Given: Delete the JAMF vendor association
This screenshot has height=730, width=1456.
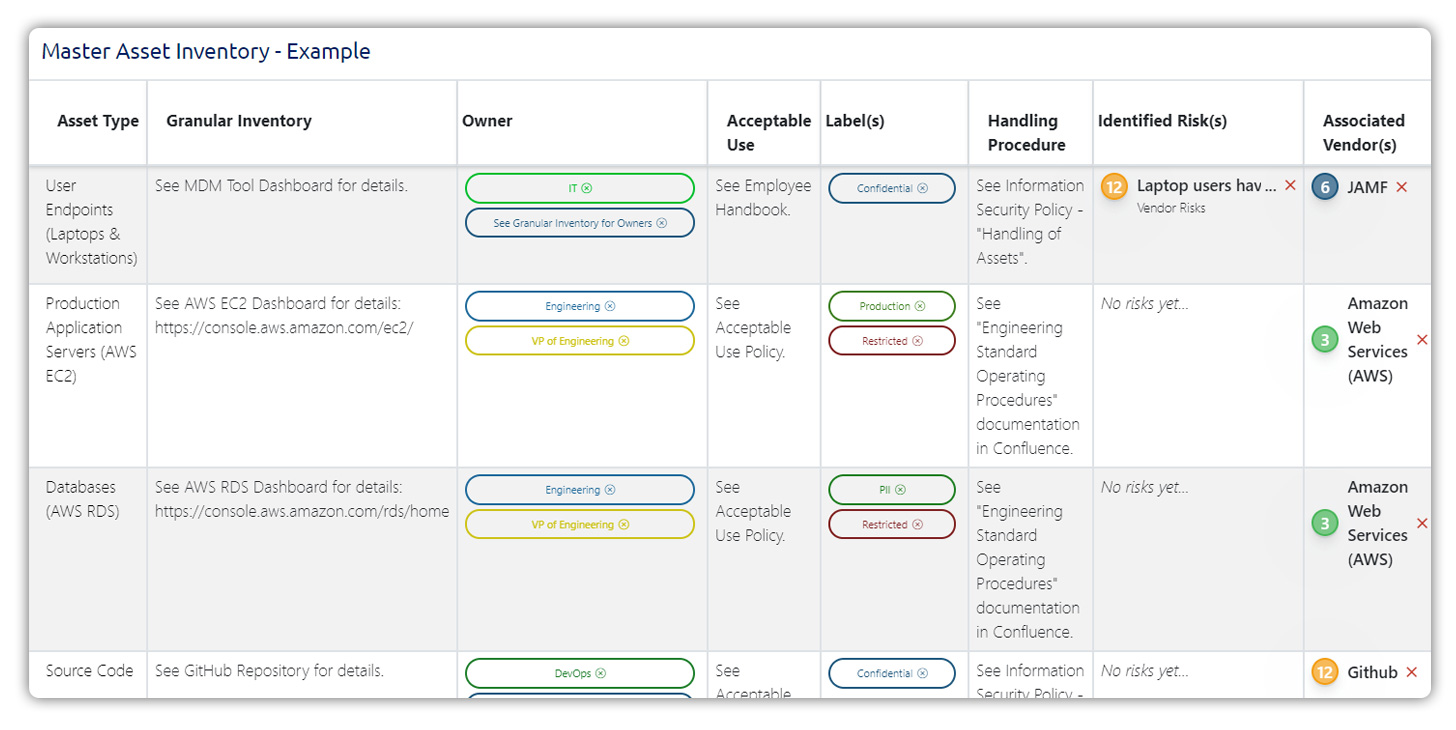Looking at the screenshot, I should click(x=1401, y=187).
